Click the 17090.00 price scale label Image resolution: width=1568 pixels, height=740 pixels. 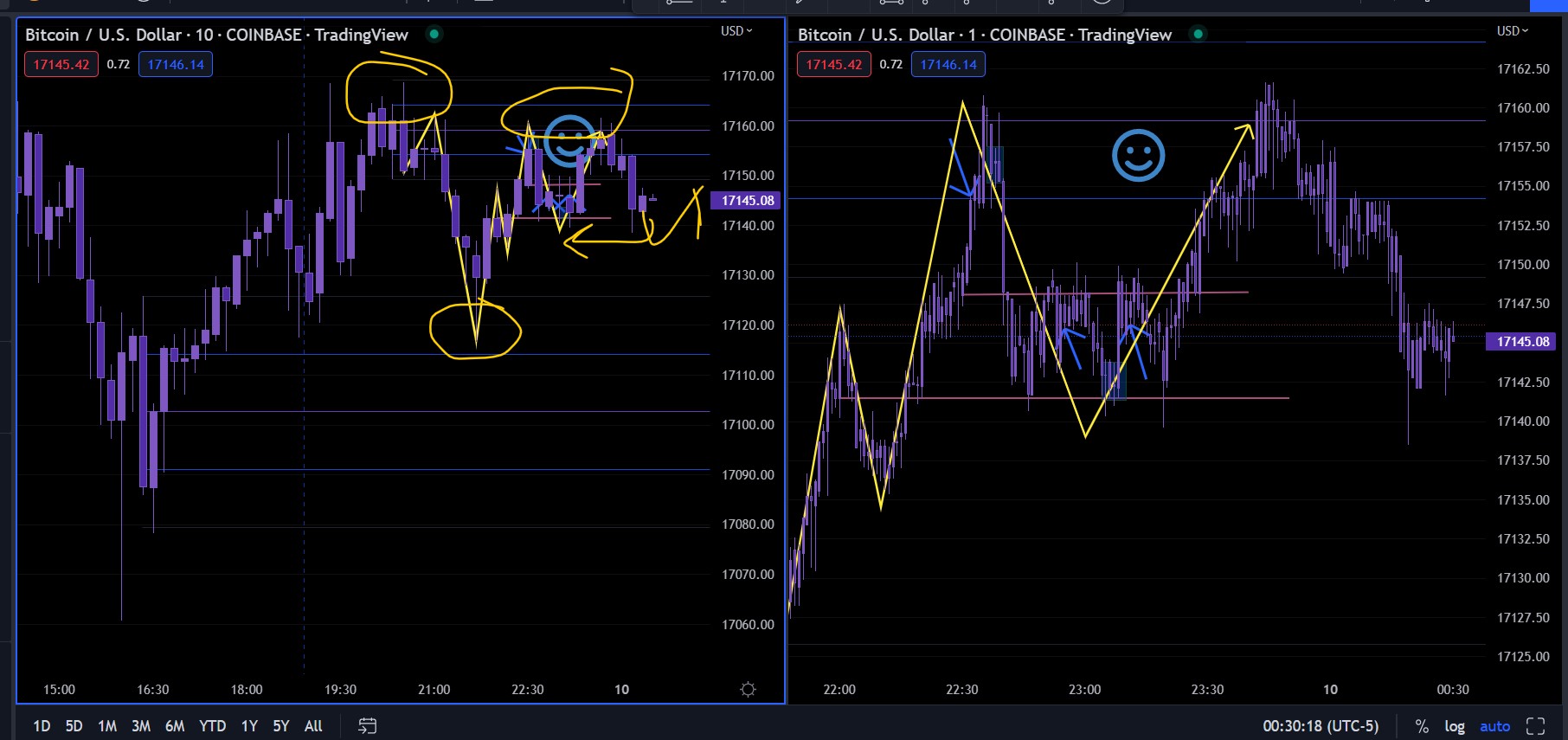(x=749, y=475)
